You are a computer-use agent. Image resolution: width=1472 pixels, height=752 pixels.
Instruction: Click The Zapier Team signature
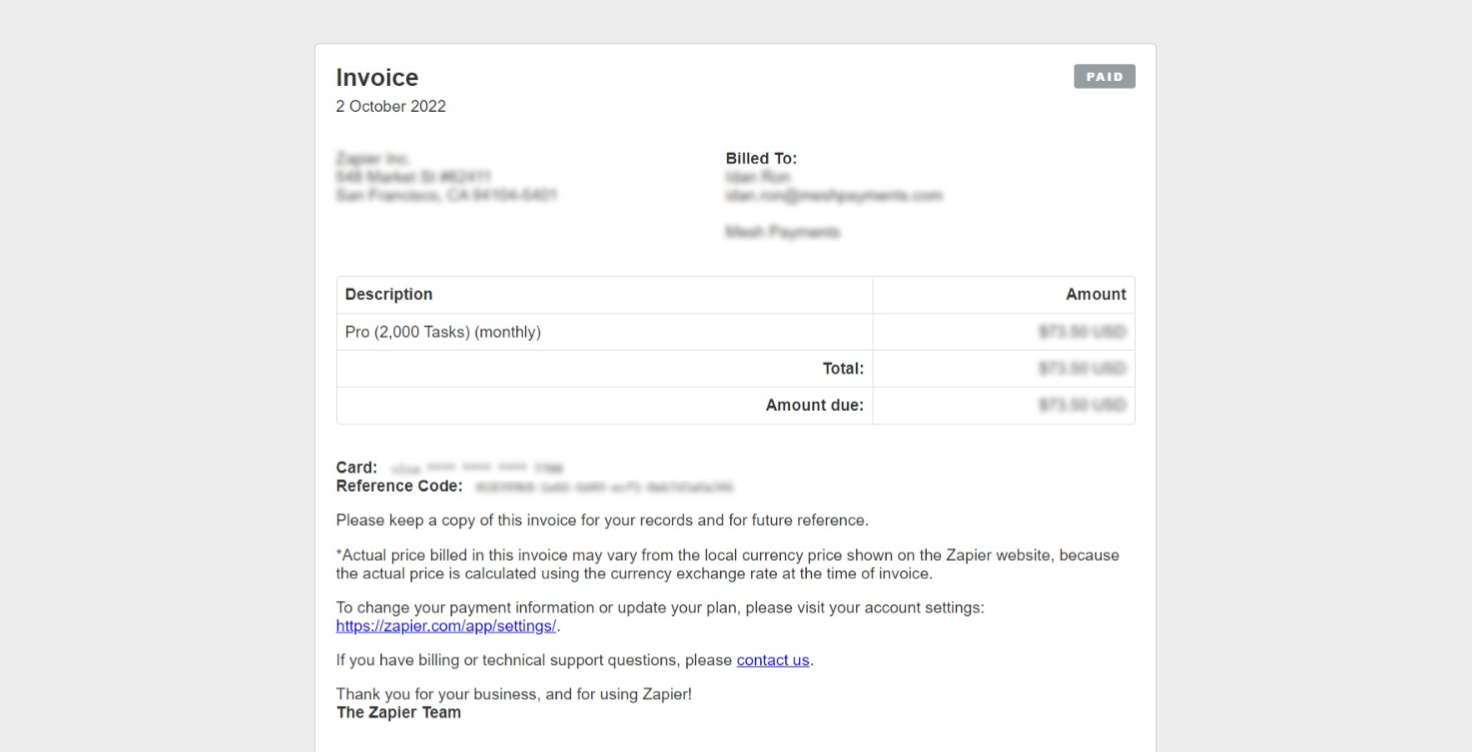pos(398,712)
